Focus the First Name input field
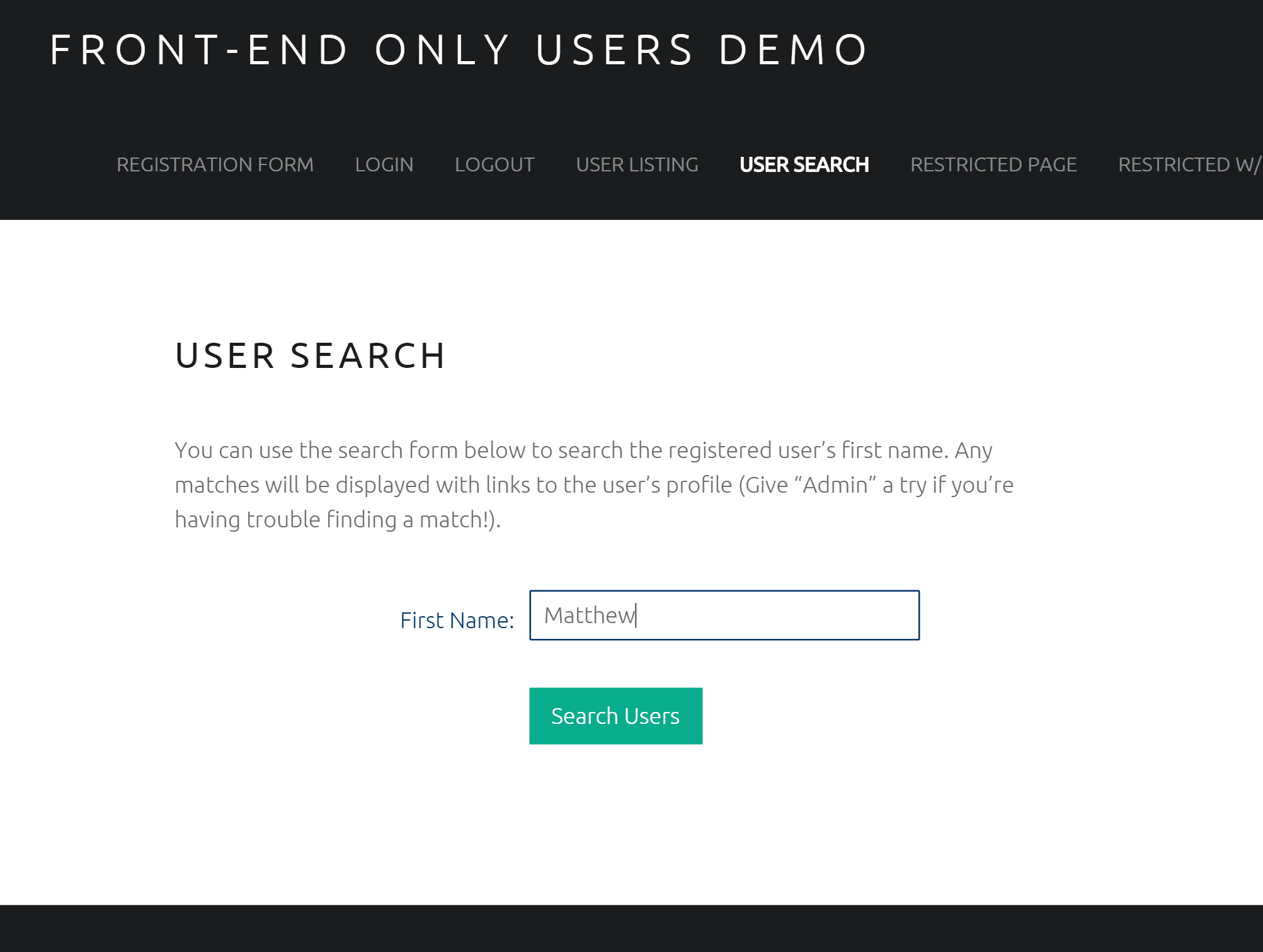 [724, 615]
